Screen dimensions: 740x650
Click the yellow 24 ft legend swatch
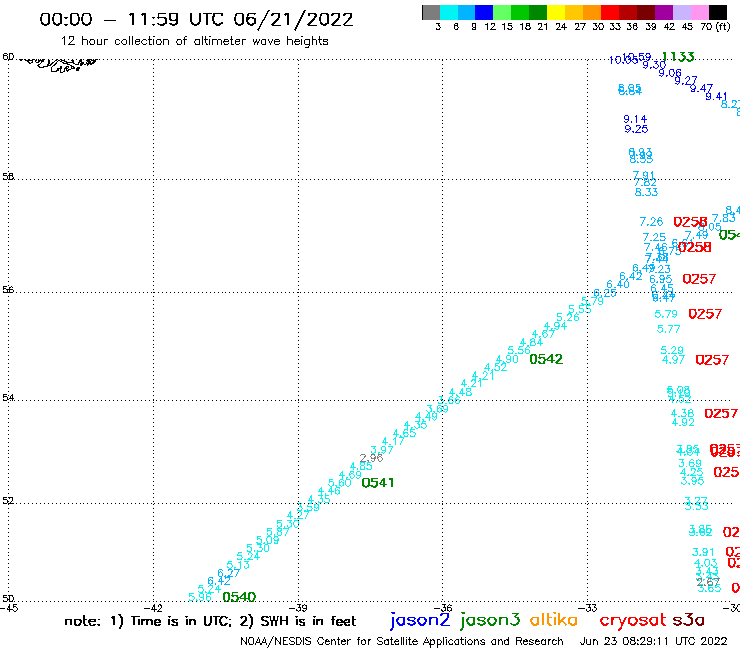(556, 12)
